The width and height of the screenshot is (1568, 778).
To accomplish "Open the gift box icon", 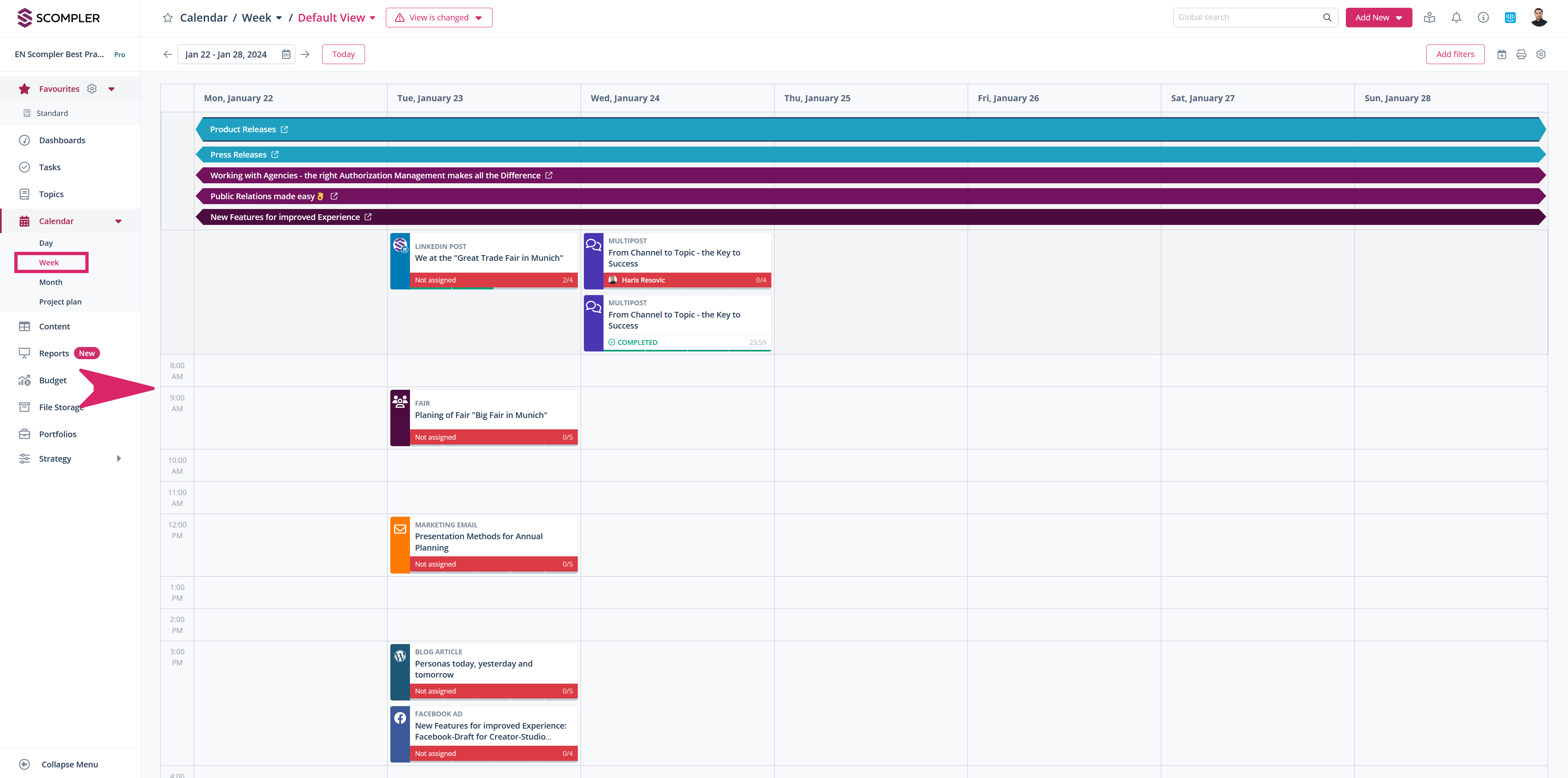I will pyautogui.click(x=1429, y=18).
